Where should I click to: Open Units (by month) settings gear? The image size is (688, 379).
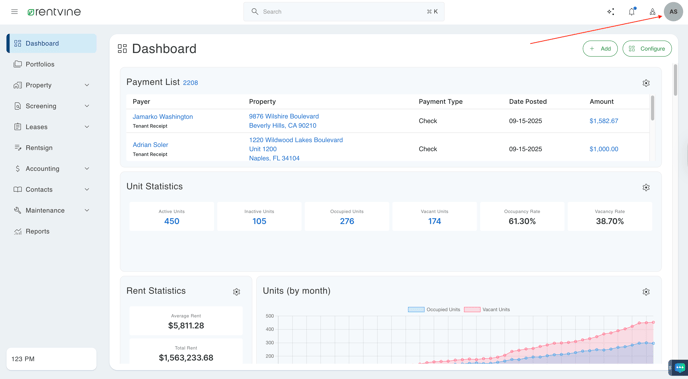(646, 292)
